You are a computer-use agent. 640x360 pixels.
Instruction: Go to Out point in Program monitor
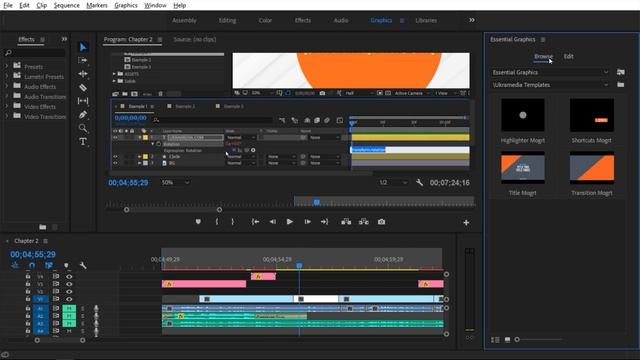click(324, 222)
